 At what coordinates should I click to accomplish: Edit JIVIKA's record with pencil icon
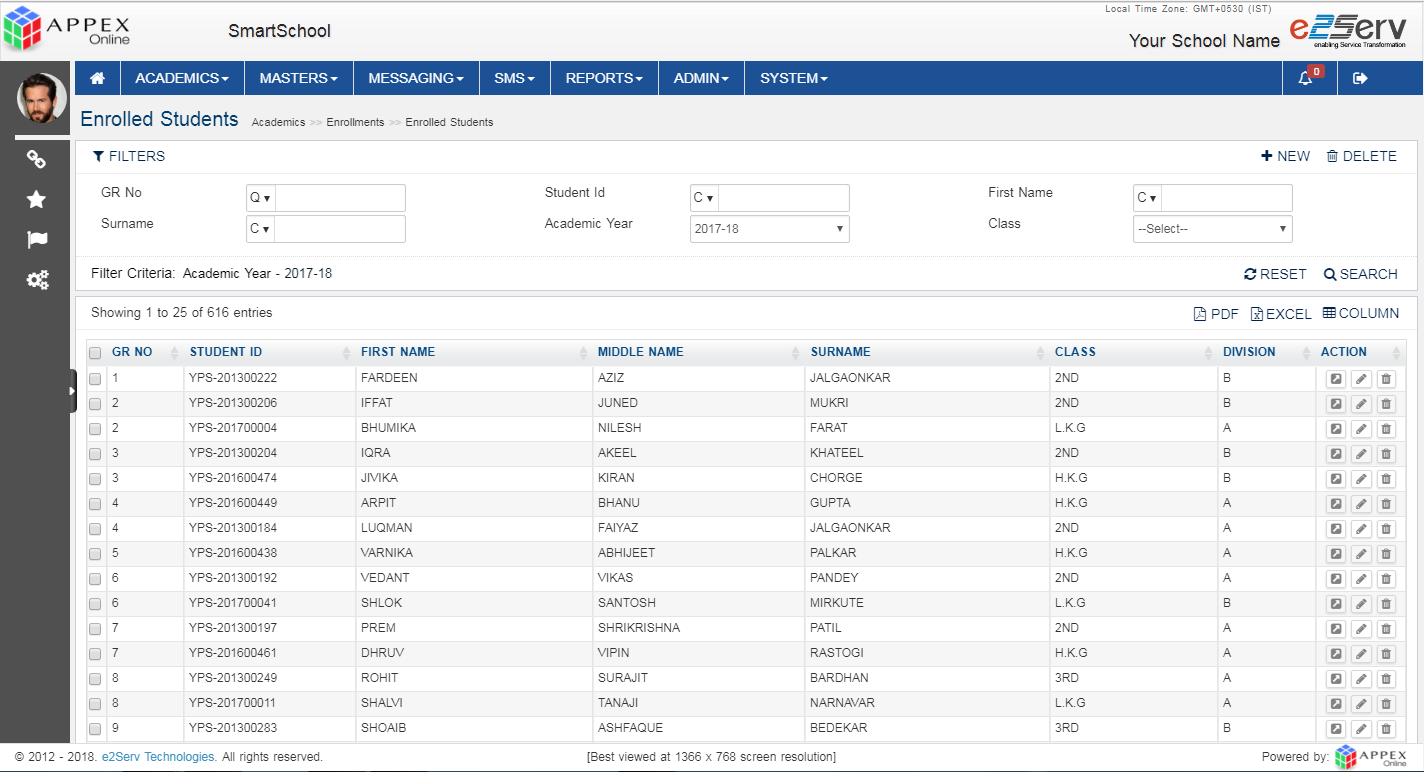1361,479
